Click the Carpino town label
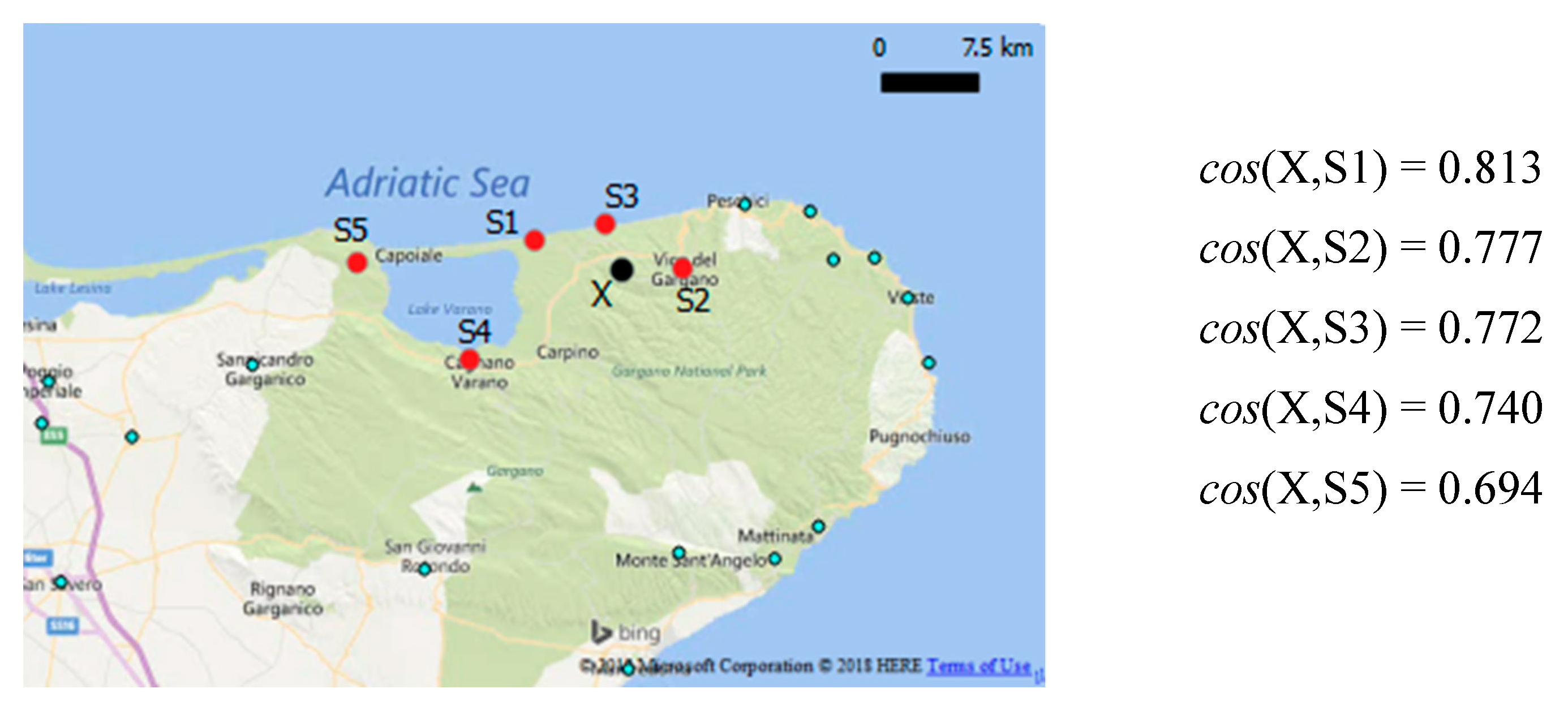This screenshot has height=706, width=1568. pyautogui.click(x=568, y=352)
